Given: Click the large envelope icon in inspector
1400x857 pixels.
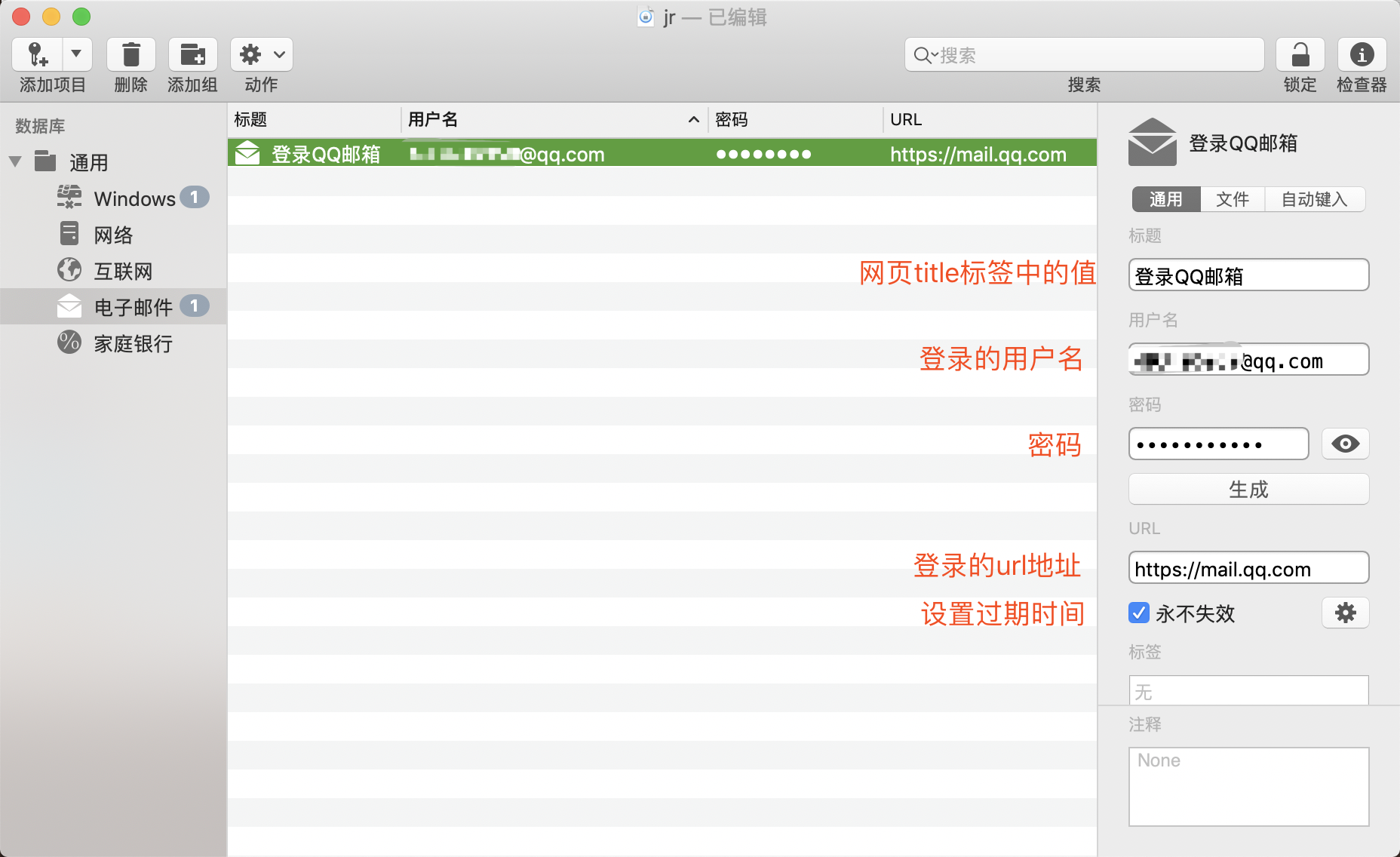Looking at the screenshot, I should [x=1152, y=143].
